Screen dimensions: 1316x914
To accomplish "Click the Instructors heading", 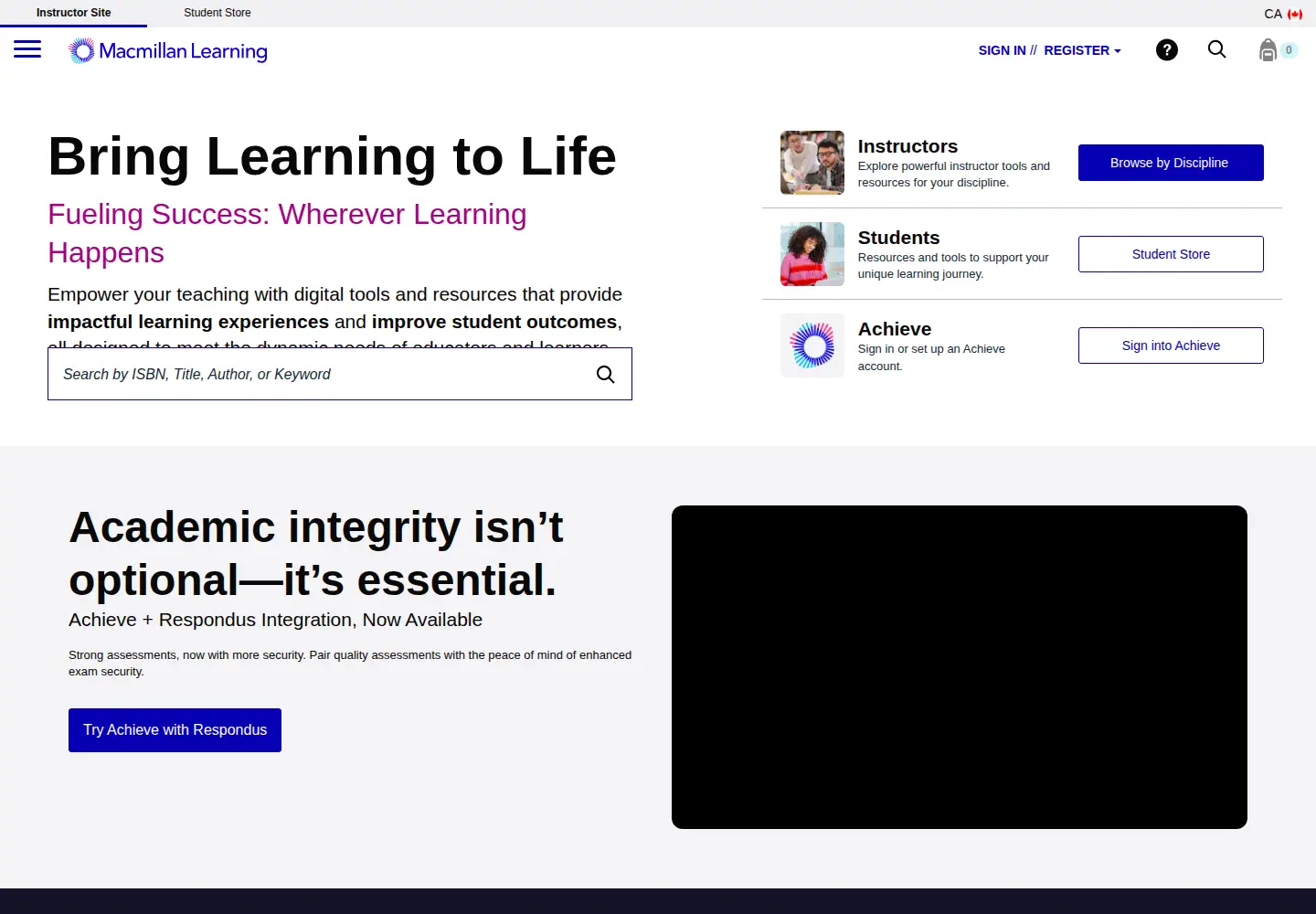I will (x=907, y=146).
